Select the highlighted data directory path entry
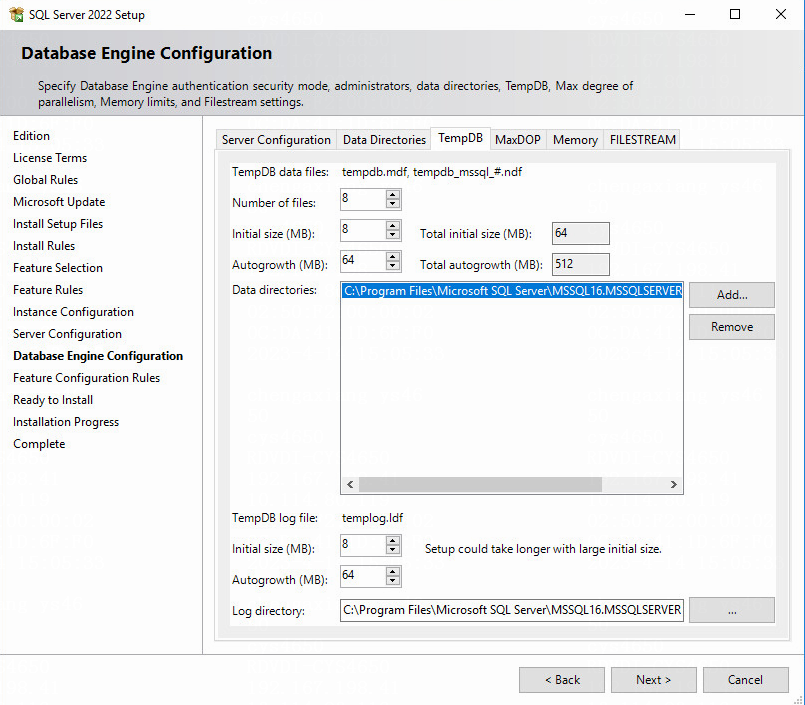 click(x=512, y=291)
